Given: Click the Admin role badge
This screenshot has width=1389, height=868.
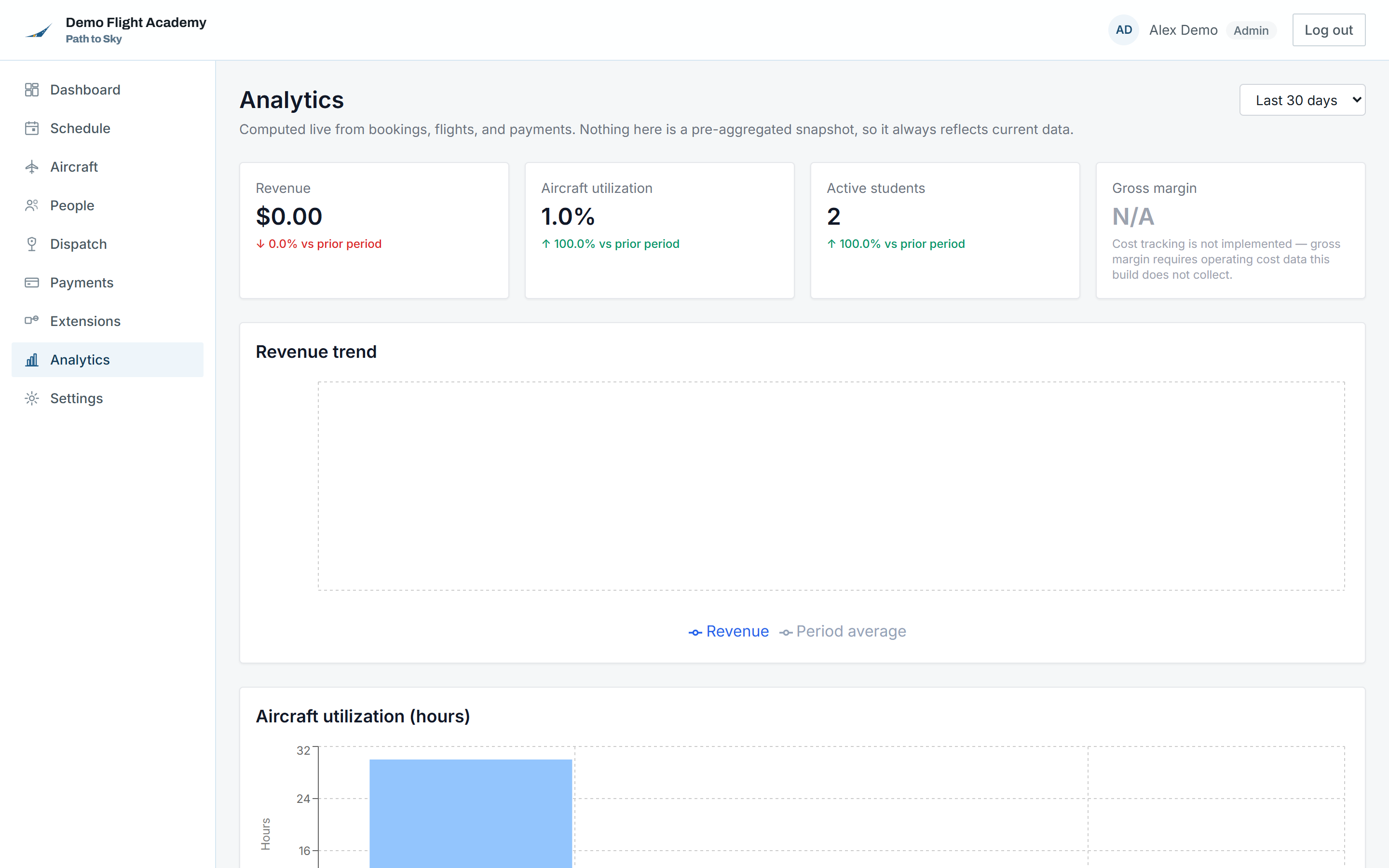Looking at the screenshot, I should click(1251, 30).
